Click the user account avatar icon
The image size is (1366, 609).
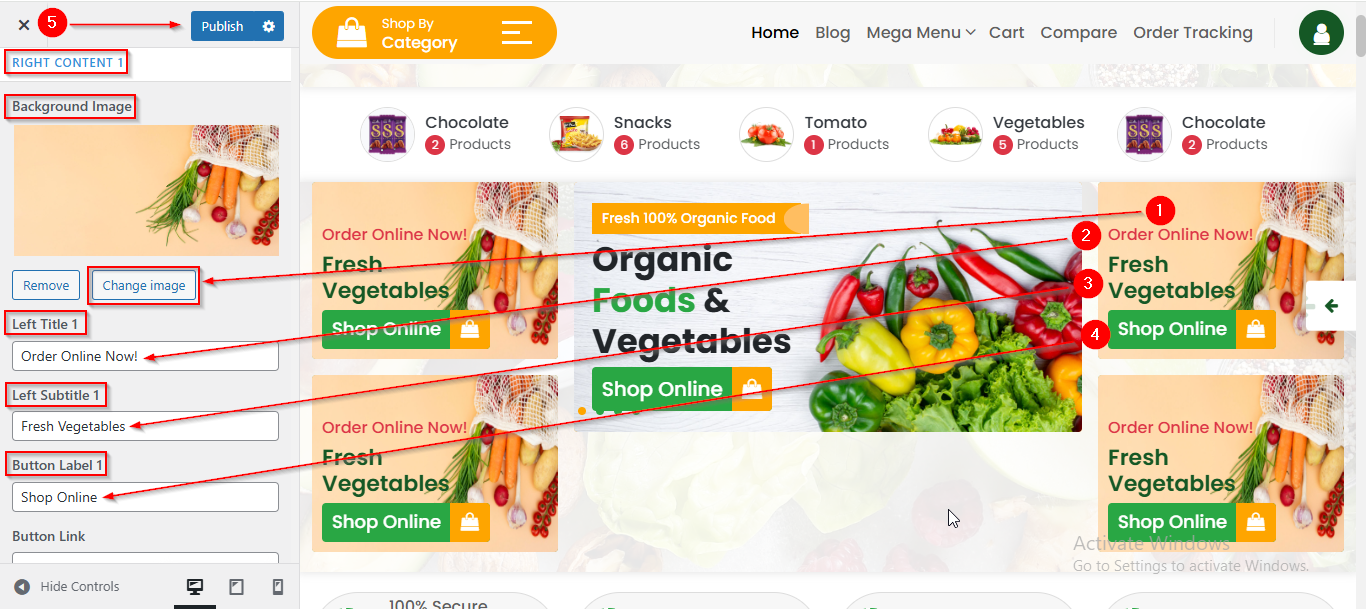click(1321, 33)
